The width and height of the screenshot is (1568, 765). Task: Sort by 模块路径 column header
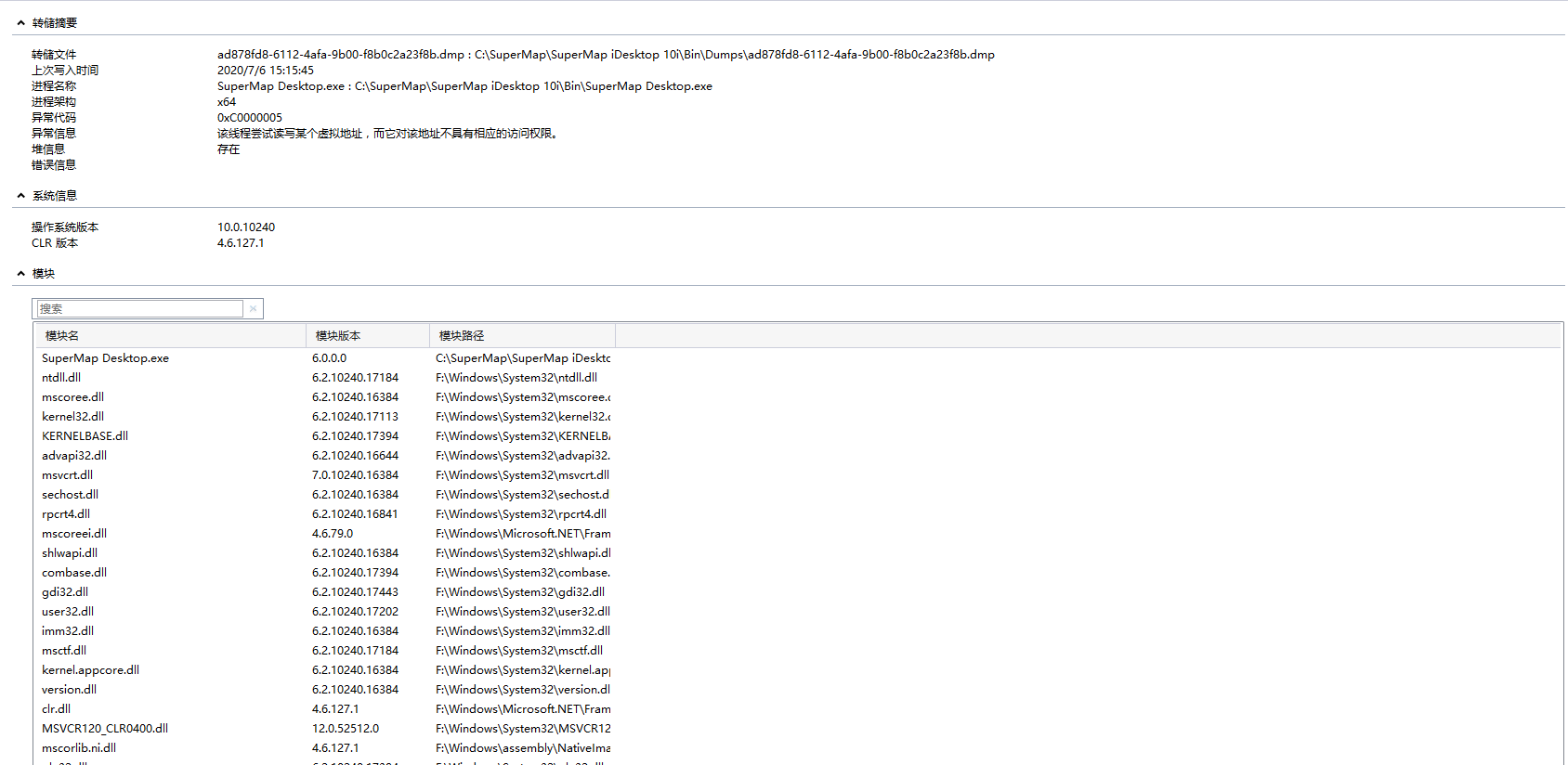(x=522, y=336)
